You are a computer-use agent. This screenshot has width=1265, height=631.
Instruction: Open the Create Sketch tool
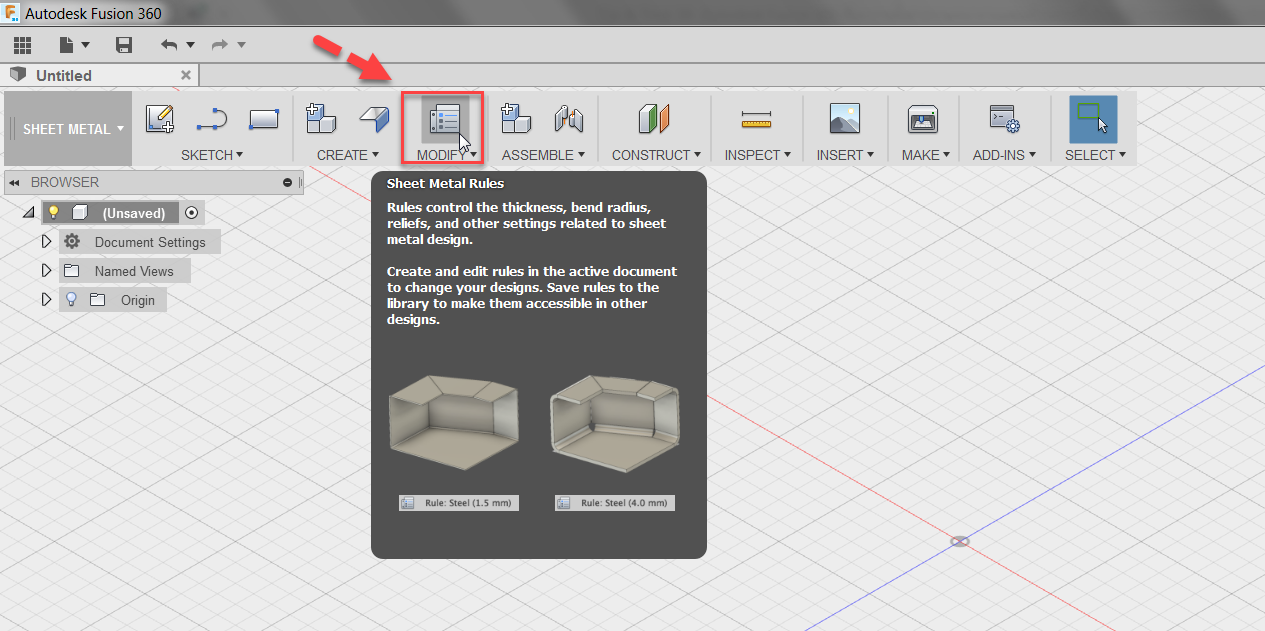coord(160,119)
